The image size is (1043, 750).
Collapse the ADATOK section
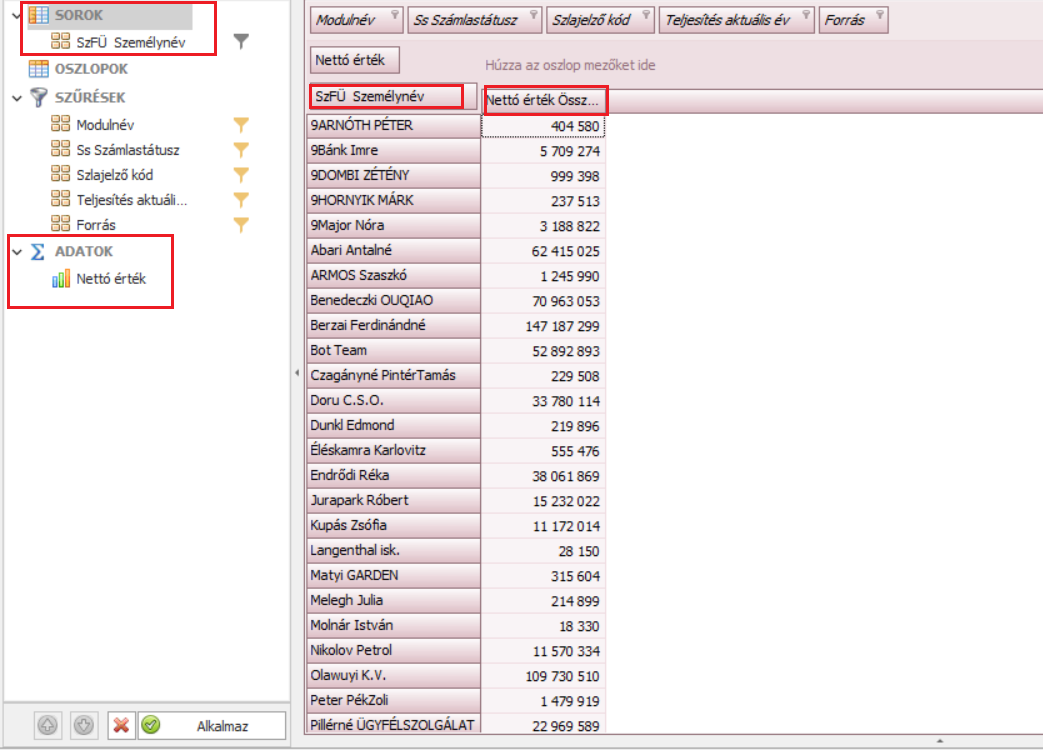16,251
